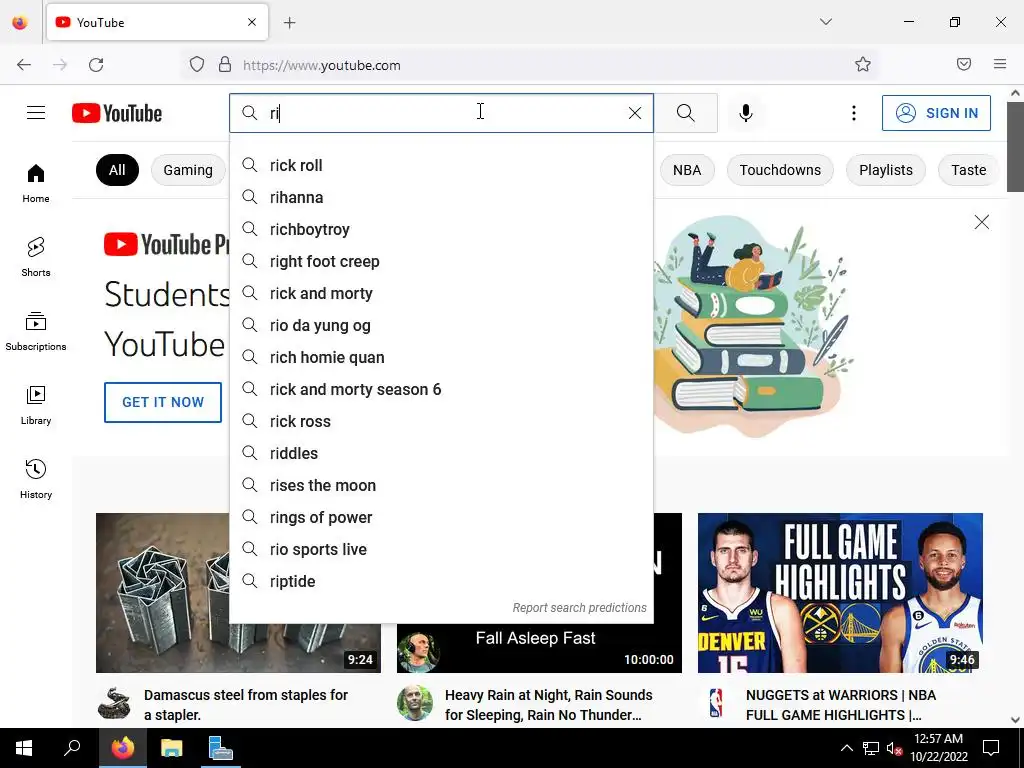Select the NBA filter chip
Viewport: 1024px width, 768px height.
(687, 170)
